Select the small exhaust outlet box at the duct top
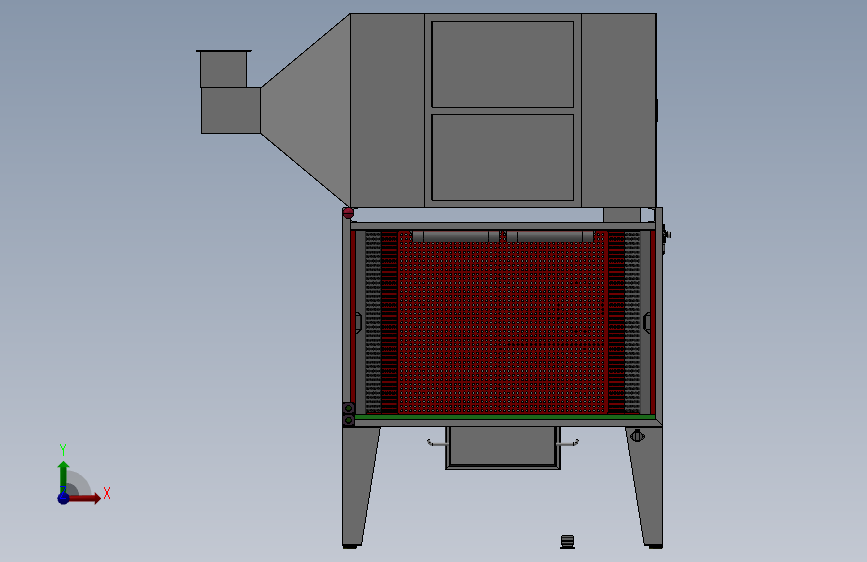Image resolution: width=867 pixels, height=562 pixels. (x=223, y=69)
